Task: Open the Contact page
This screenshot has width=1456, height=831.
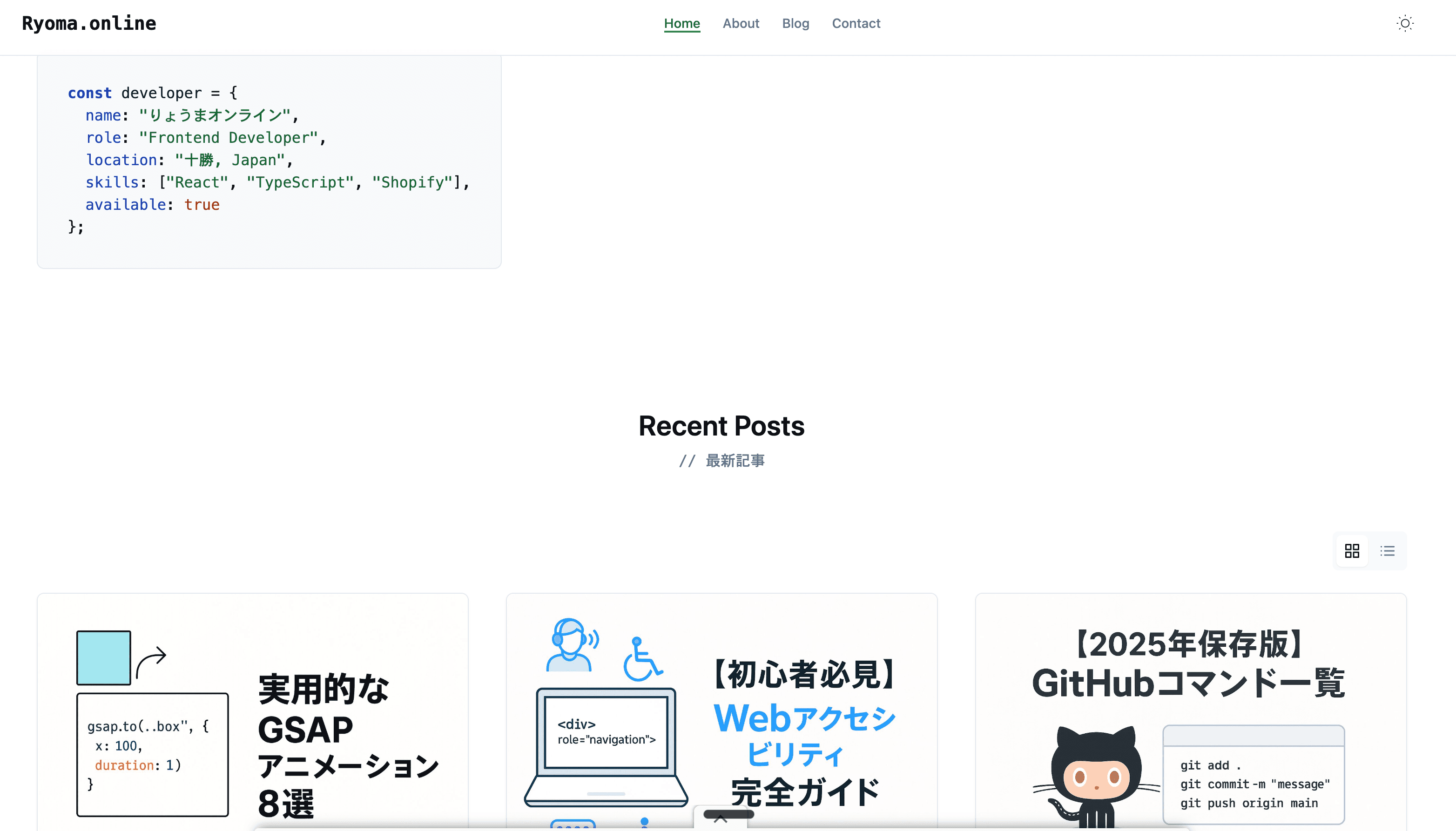Action: (856, 23)
